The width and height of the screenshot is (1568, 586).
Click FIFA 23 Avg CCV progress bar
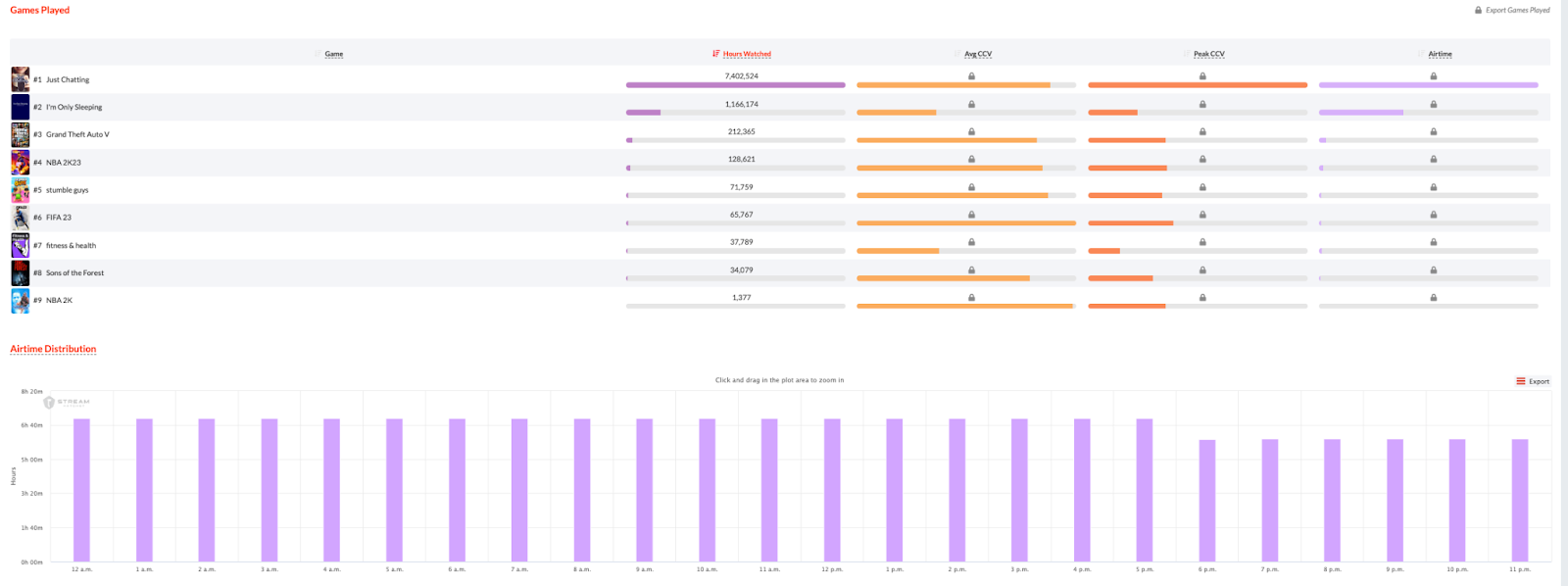click(x=966, y=223)
